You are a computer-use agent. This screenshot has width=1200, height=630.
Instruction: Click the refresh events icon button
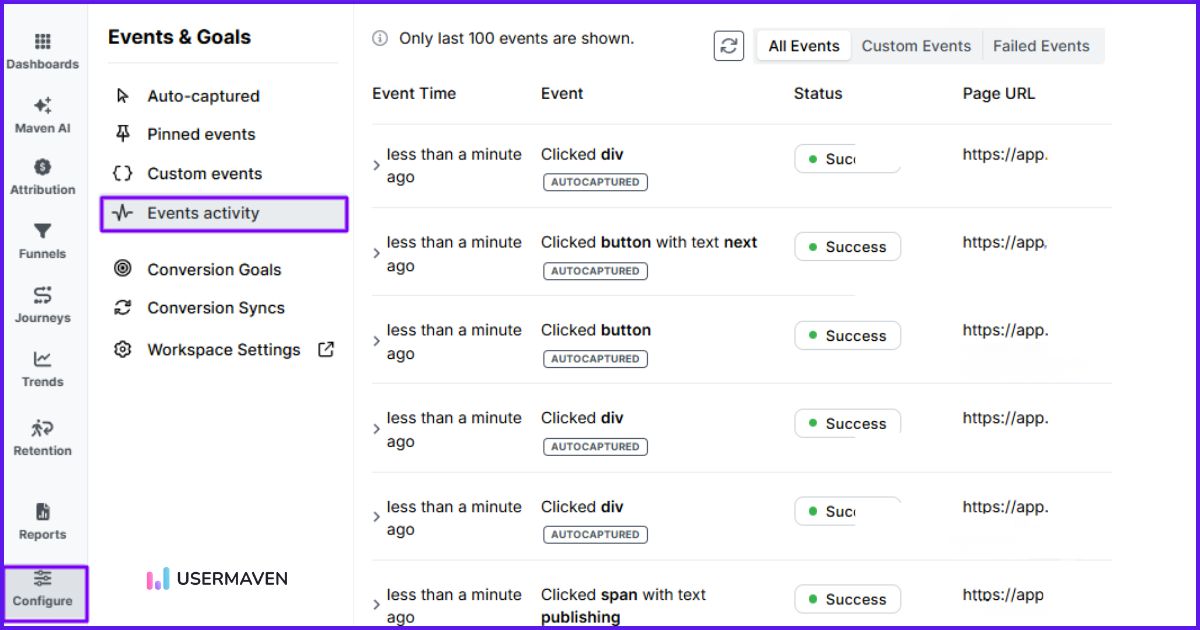coord(729,46)
